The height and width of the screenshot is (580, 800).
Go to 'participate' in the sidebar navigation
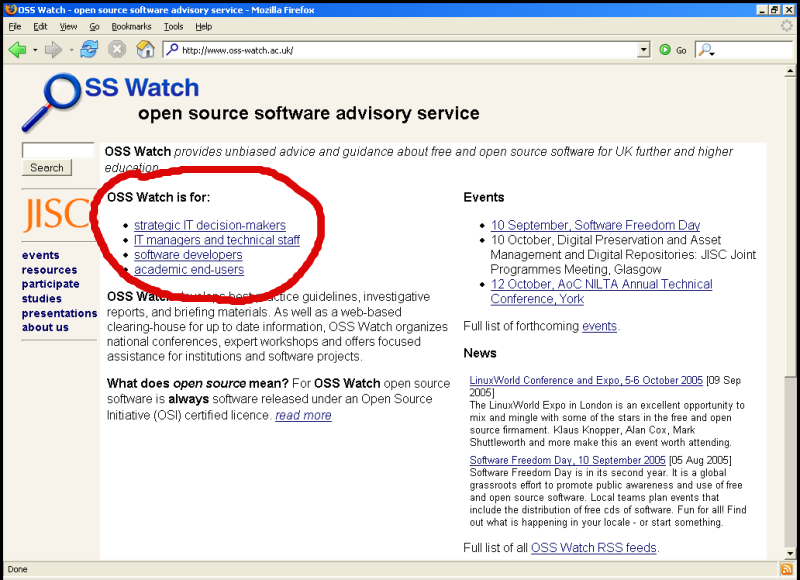coord(51,284)
